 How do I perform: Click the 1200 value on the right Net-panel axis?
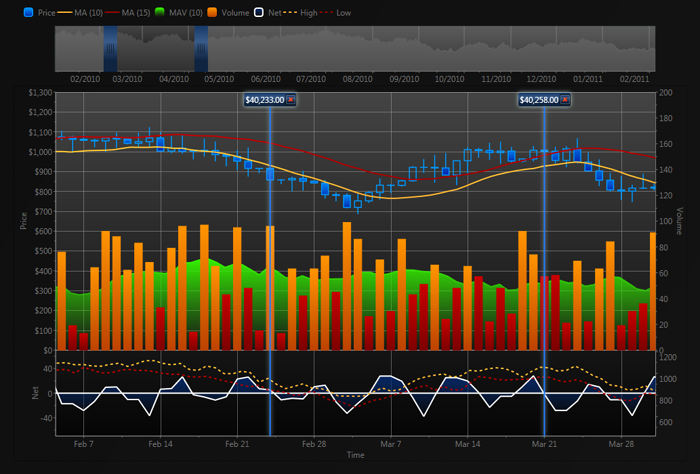click(x=667, y=358)
